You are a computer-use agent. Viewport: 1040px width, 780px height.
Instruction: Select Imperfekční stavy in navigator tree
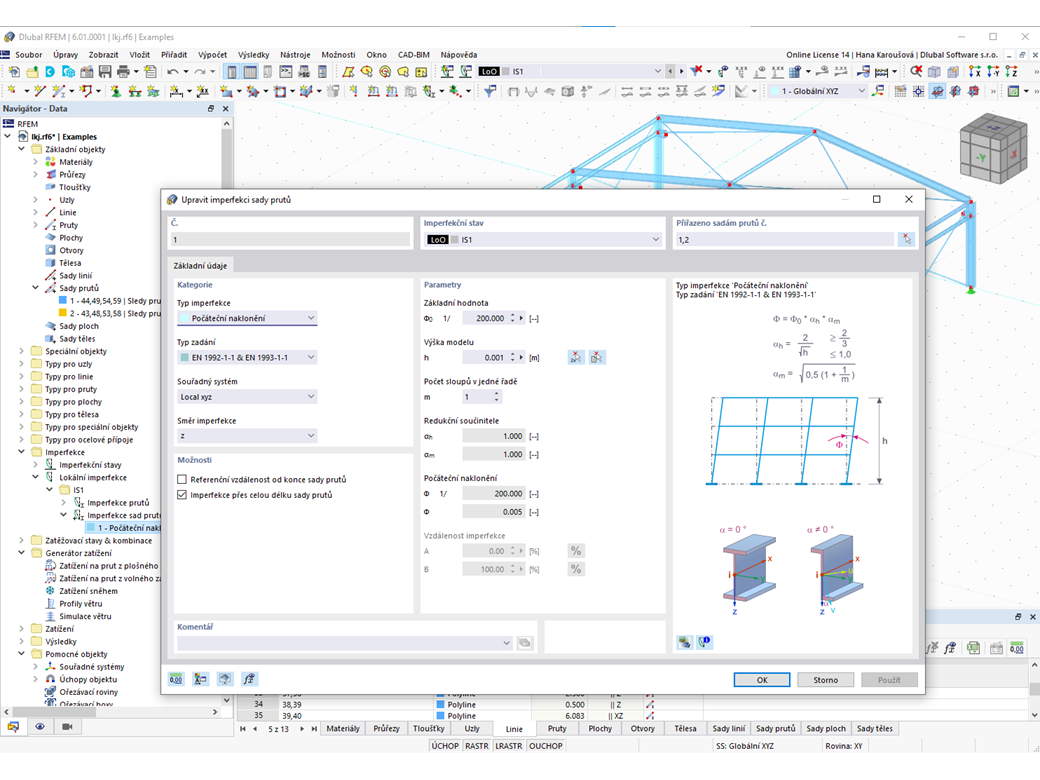(x=90, y=465)
